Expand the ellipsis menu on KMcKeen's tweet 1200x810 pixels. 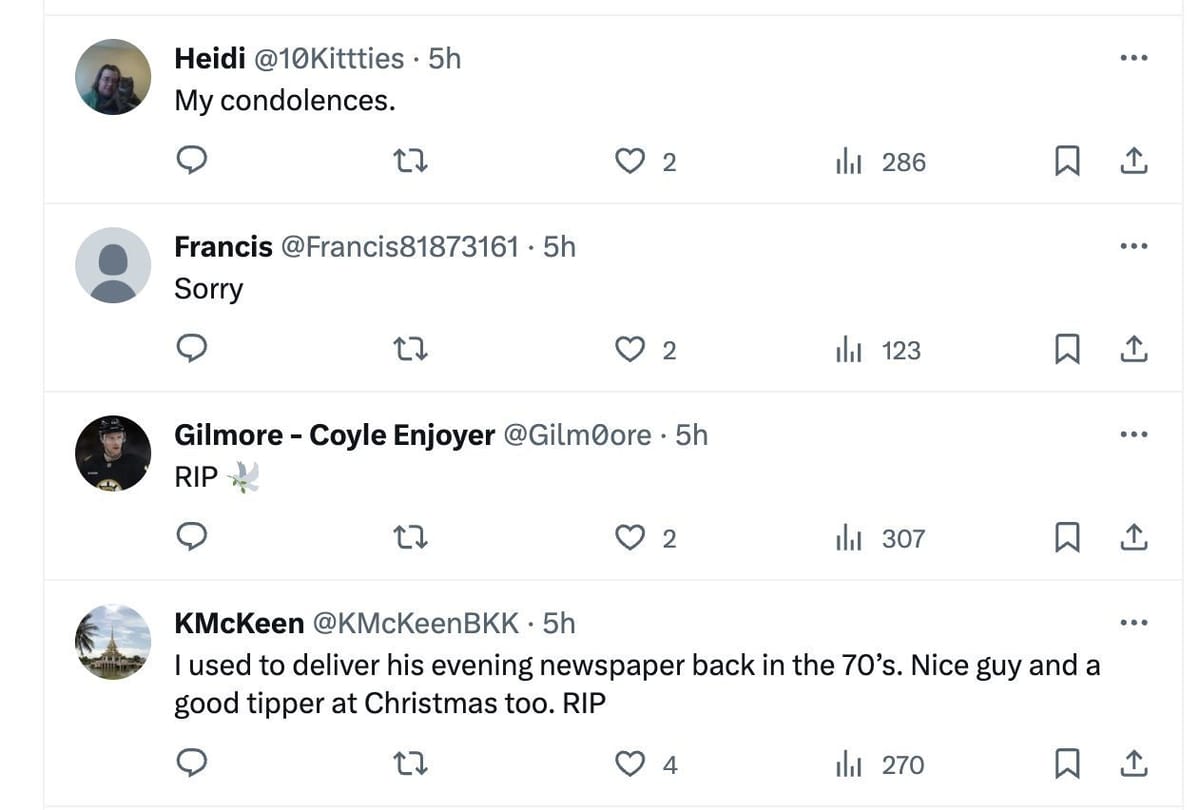(1133, 623)
